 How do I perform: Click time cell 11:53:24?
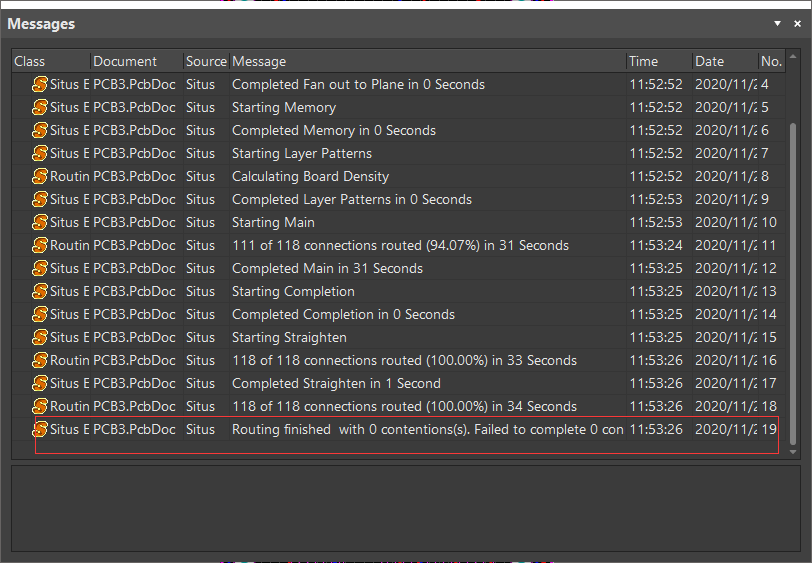pyautogui.click(x=656, y=246)
